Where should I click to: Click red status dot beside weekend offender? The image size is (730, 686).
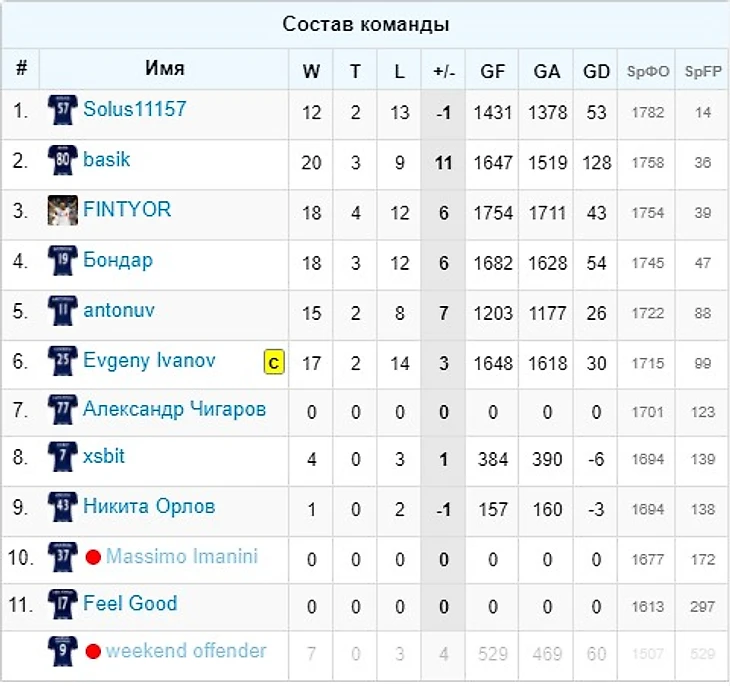[x=93, y=652]
